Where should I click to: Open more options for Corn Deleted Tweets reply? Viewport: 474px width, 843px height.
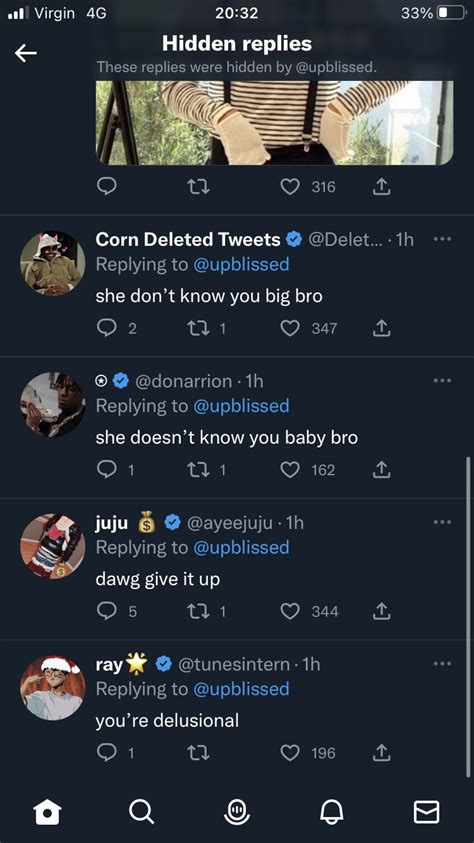[x=442, y=239]
